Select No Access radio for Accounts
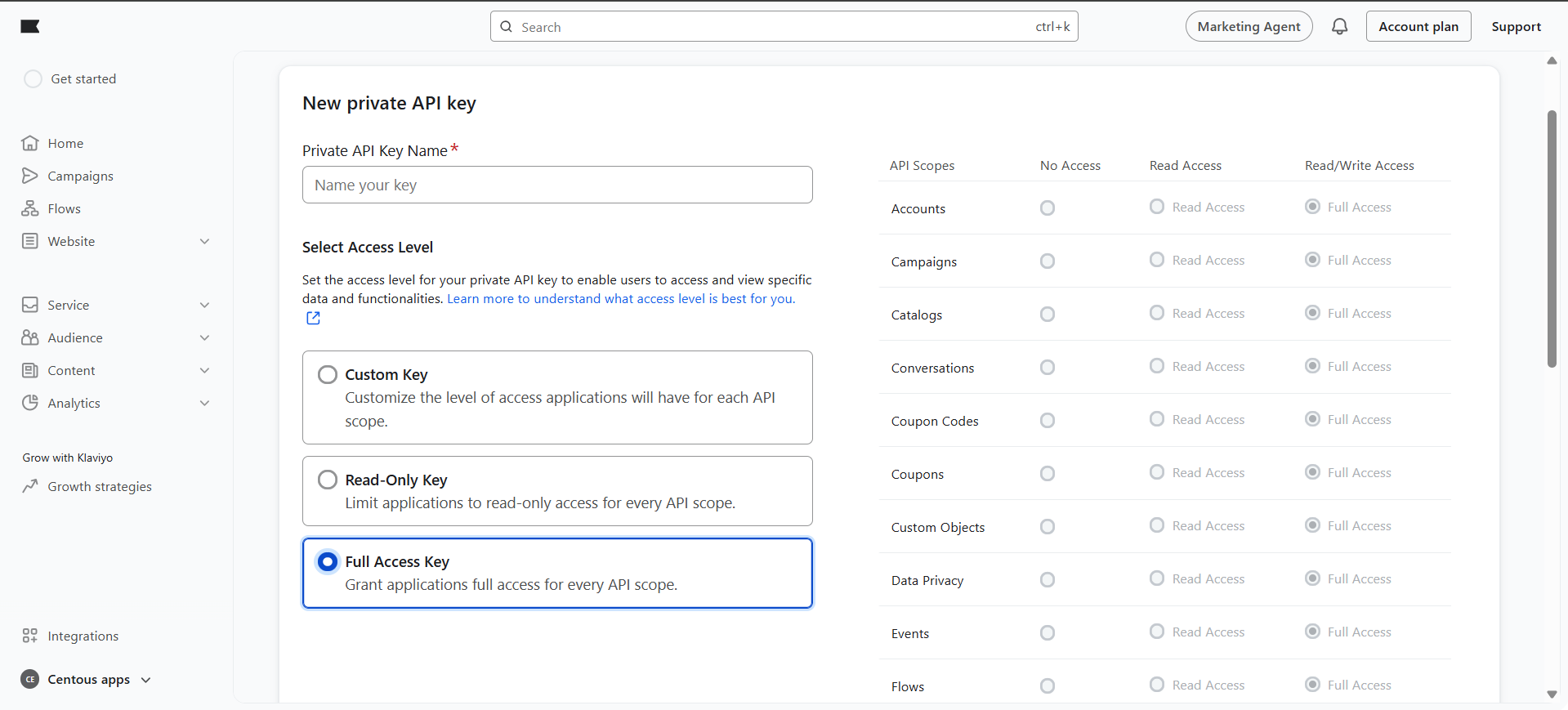This screenshot has height=710, width=1568. pyautogui.click(x=1048, y=208)
